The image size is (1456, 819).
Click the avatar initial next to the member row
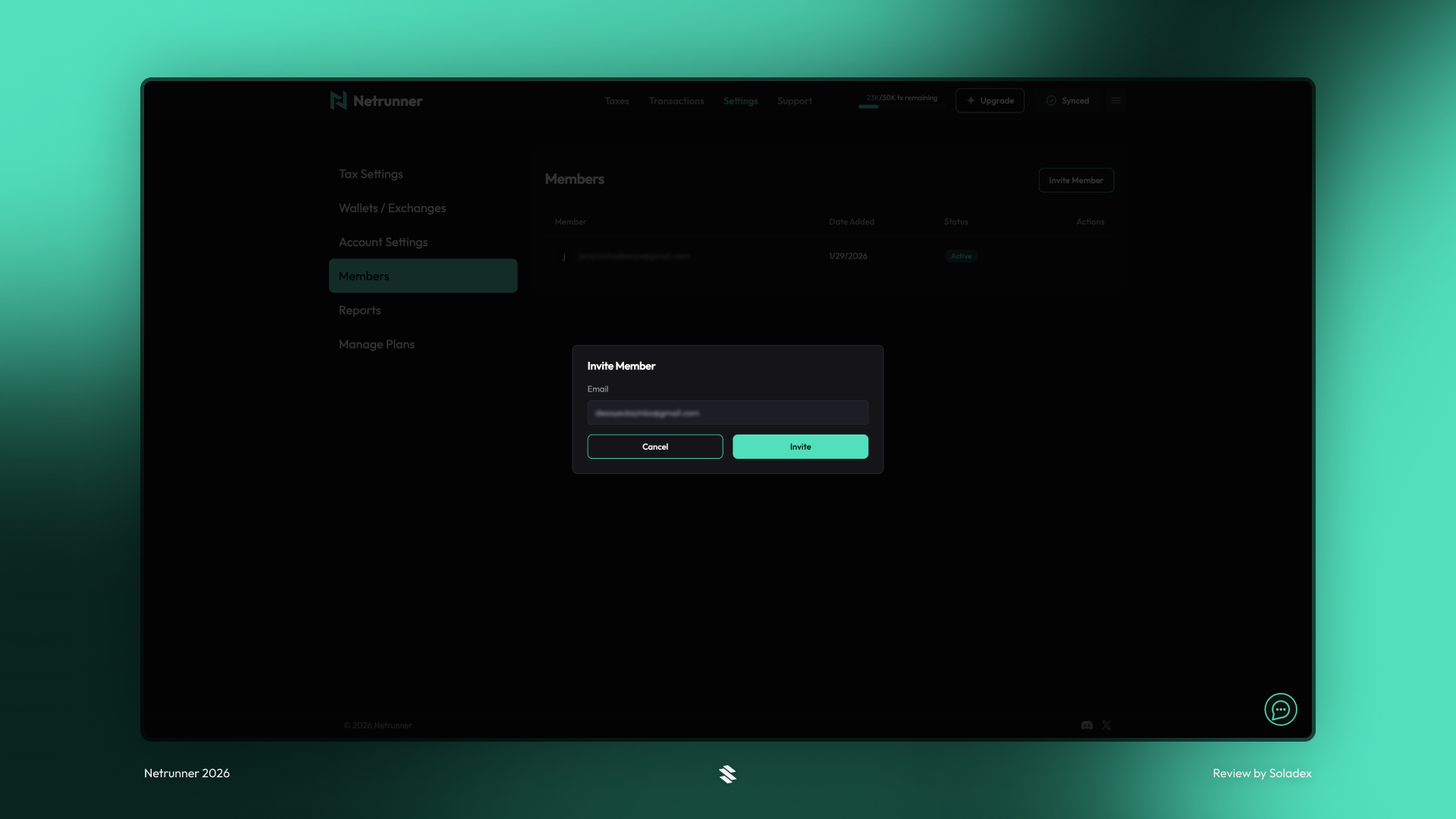pos(564,256)
